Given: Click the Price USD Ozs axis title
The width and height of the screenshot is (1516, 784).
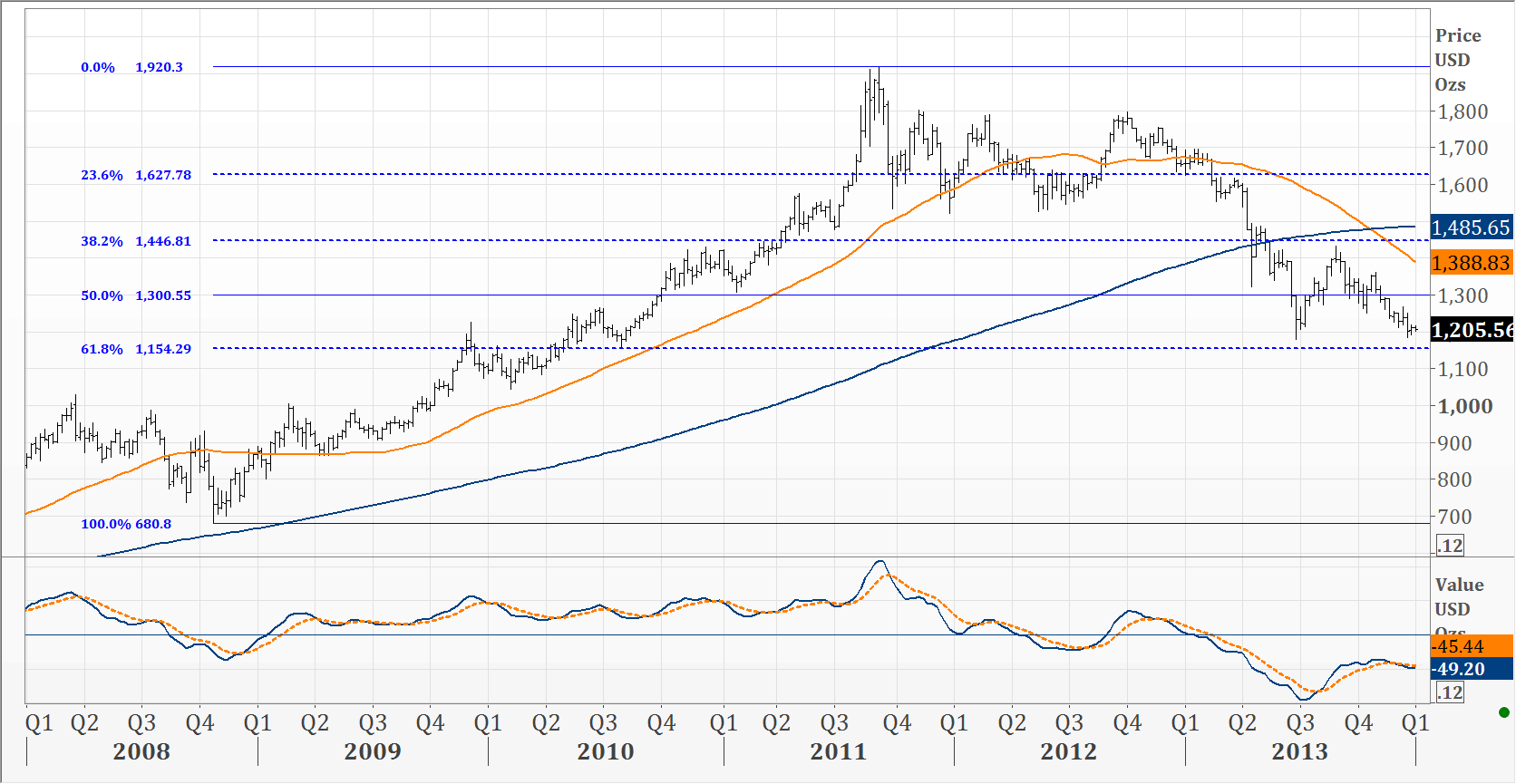Looking at the screenshot, I should click(x=1456, y=60).
